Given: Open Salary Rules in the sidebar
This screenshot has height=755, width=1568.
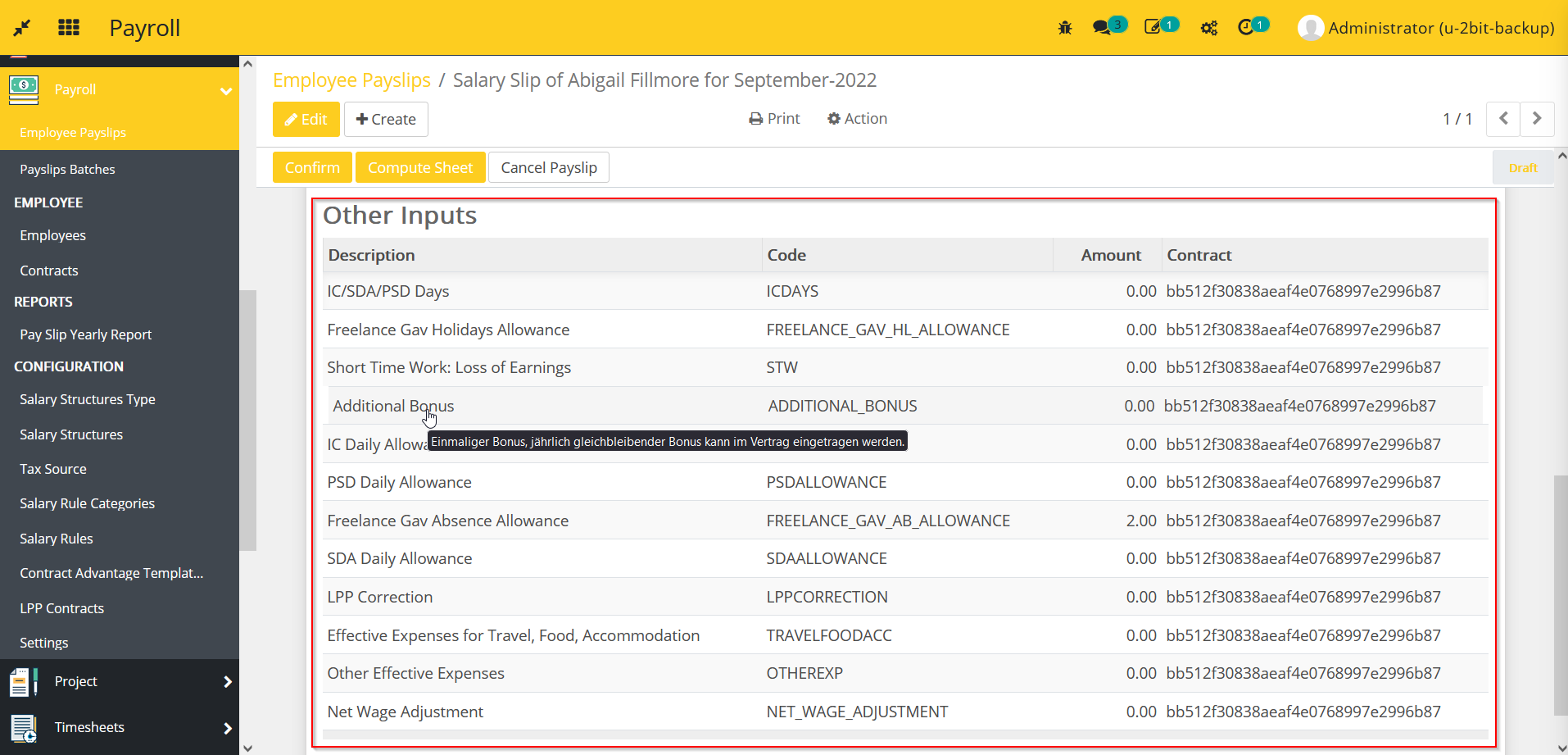Looking at the screenshot, I should (x=57, y=539).
